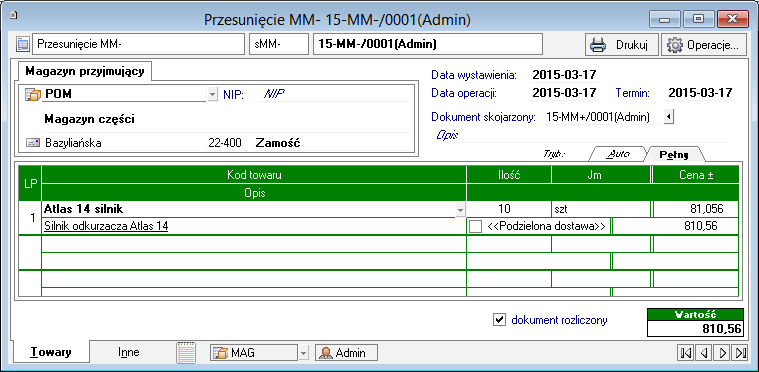Click the Silnik odkurzacza Atlas 14 description link
759x372 pixels.
click(x=106, y=226)
